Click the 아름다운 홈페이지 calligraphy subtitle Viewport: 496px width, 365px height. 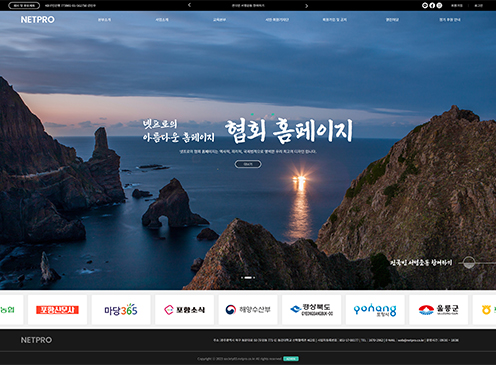pos(179,137)
